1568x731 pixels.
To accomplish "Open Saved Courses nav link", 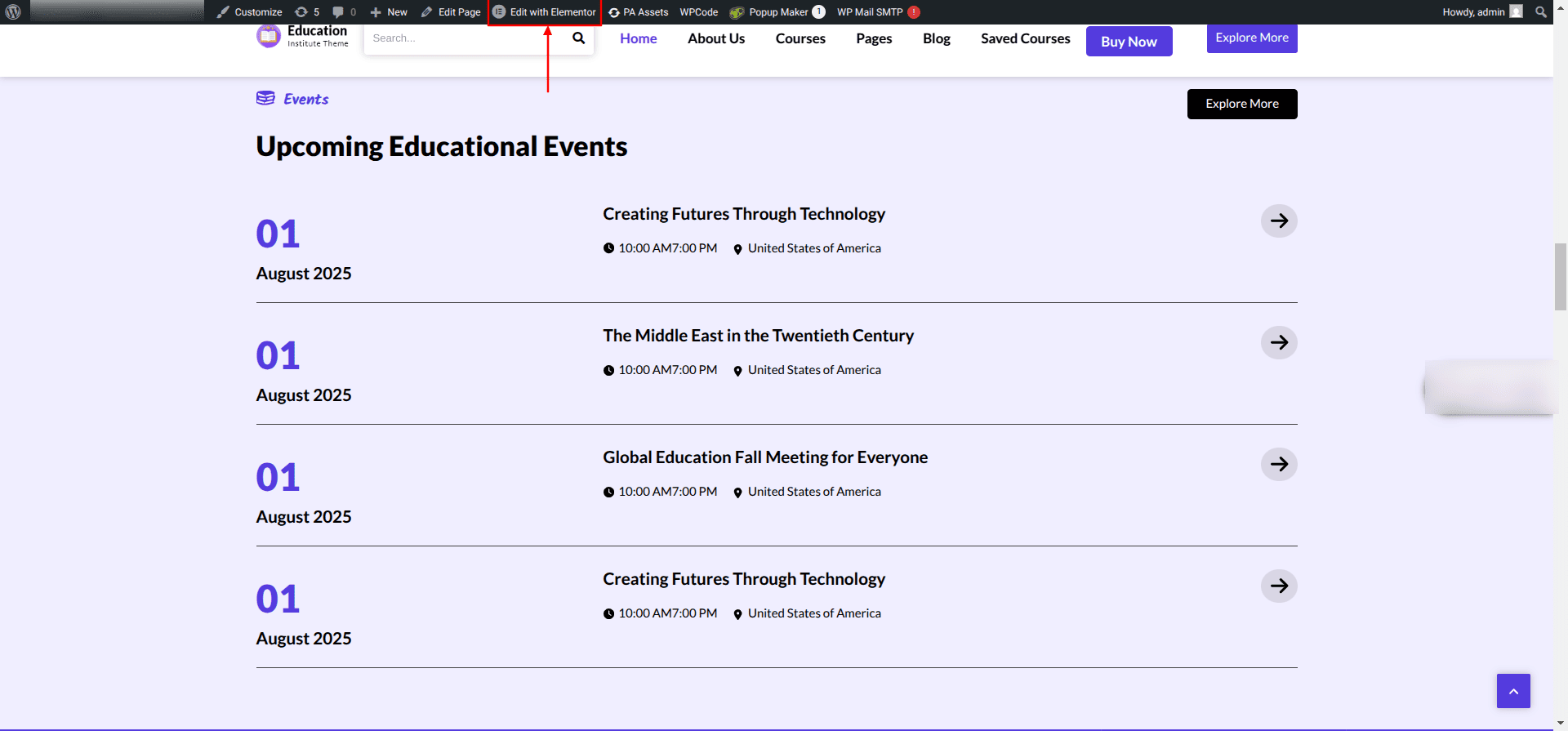I will point(1026,38).
